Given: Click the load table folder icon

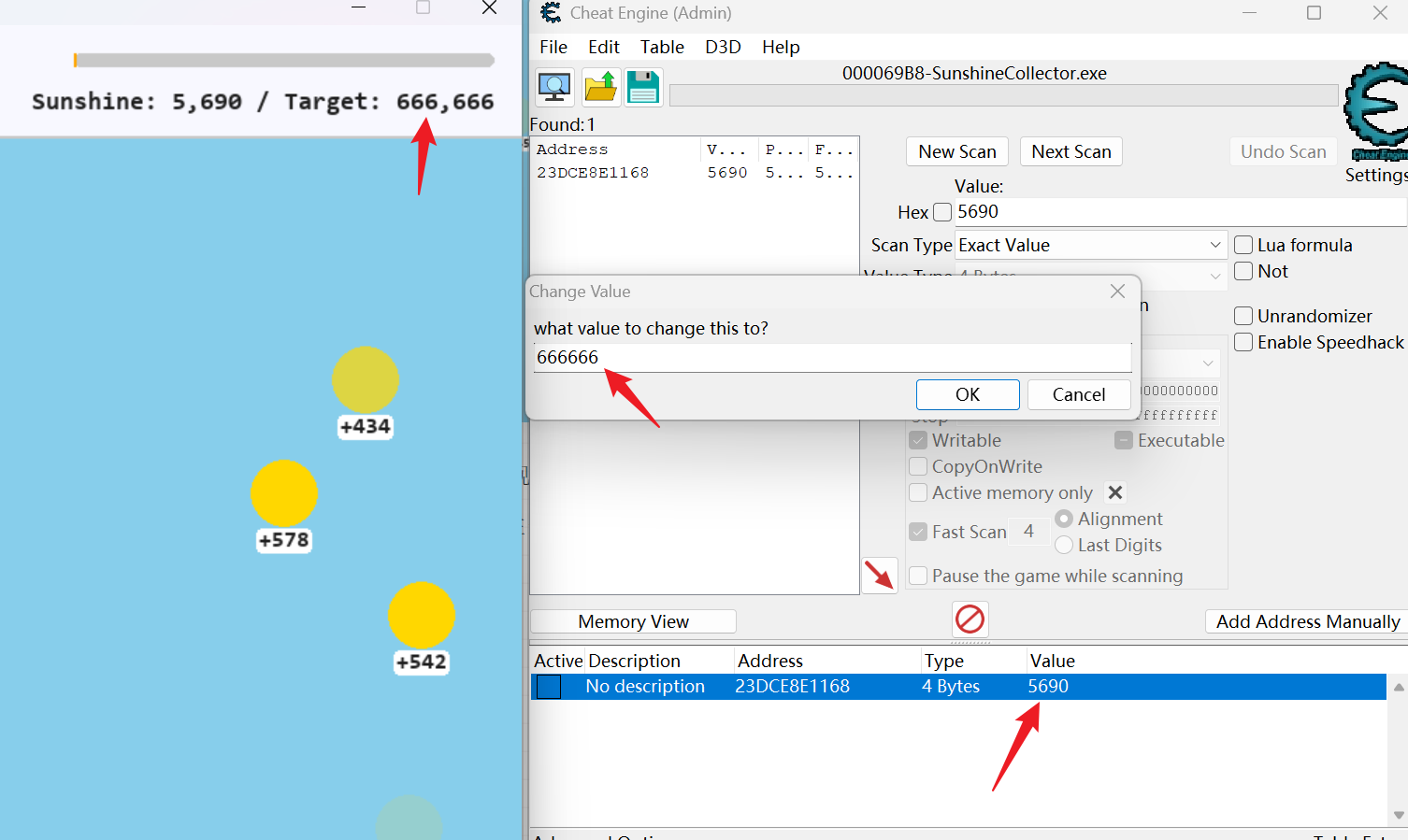Looking at the screenshot, I should pos(600,88).
